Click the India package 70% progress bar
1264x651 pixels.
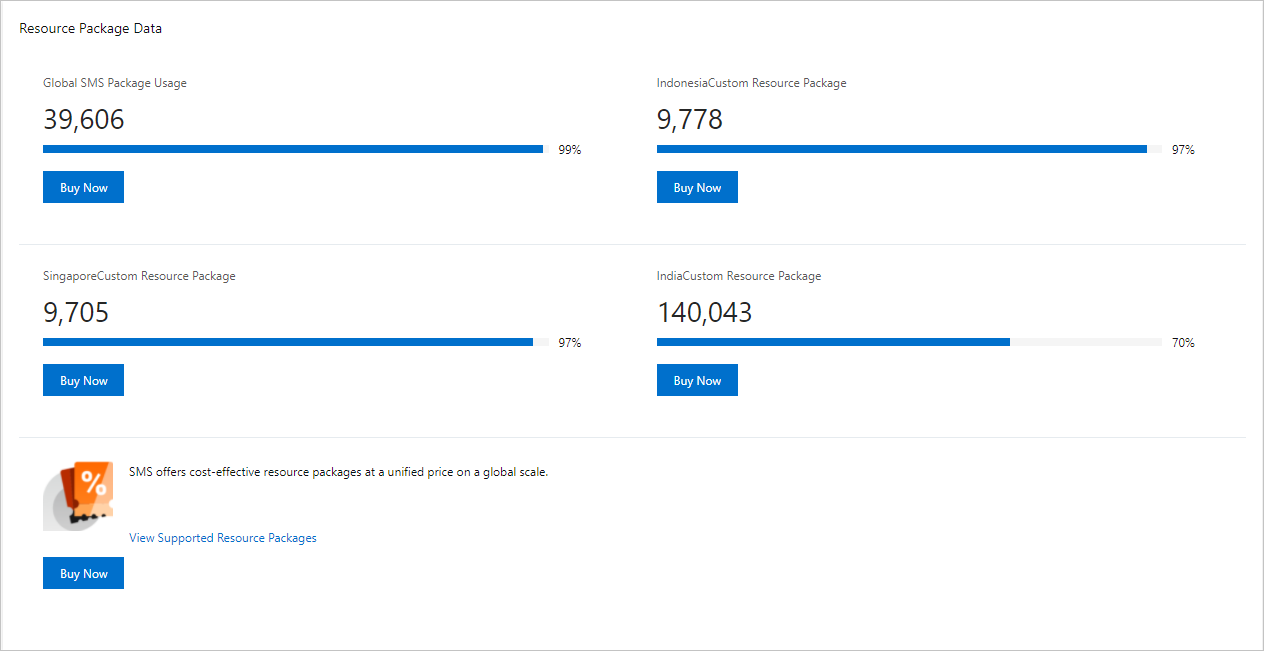pyautogui.click(x=908, y=342)
